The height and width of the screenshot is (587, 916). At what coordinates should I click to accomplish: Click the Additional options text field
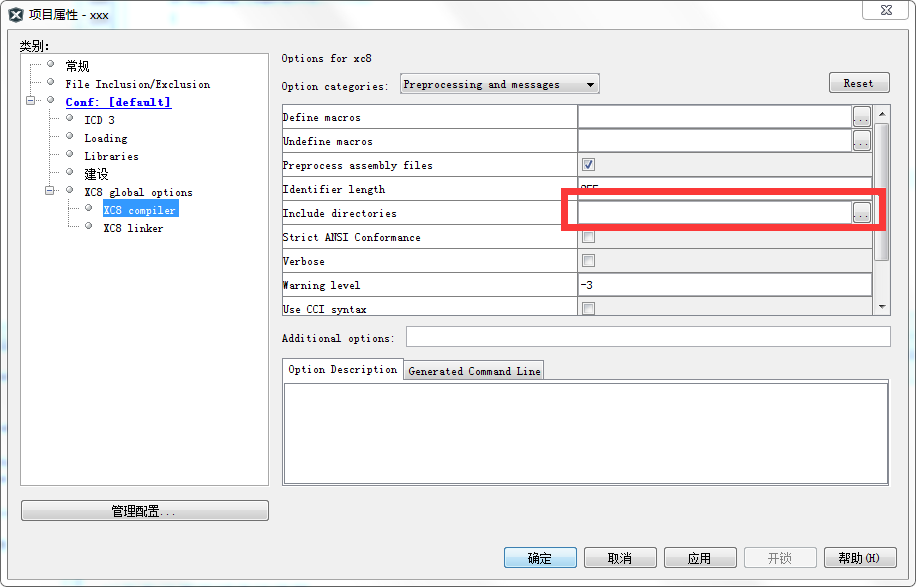click(x=648, y=337)
